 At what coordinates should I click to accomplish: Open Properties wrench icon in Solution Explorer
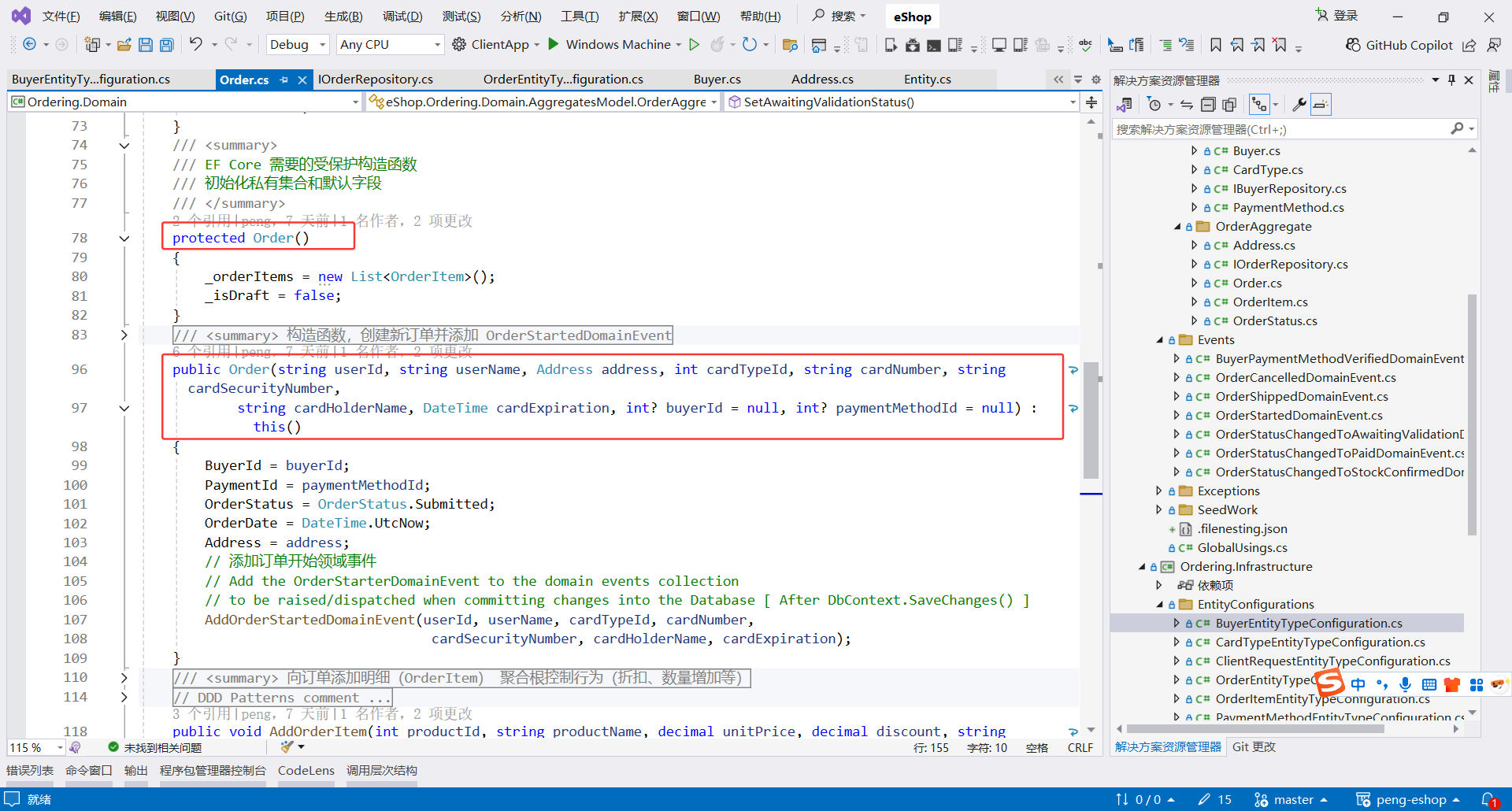[1299, 104]
